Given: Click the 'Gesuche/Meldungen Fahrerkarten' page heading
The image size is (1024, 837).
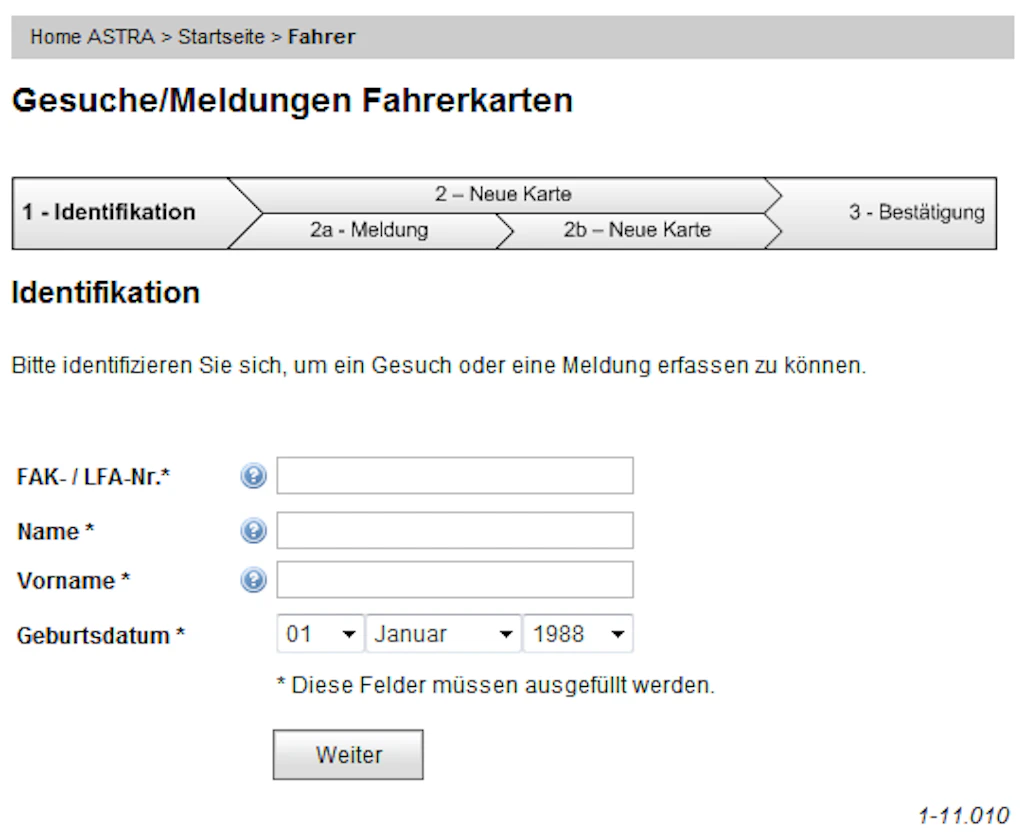Looking at the screenshot, I should [x=292, y=101].
